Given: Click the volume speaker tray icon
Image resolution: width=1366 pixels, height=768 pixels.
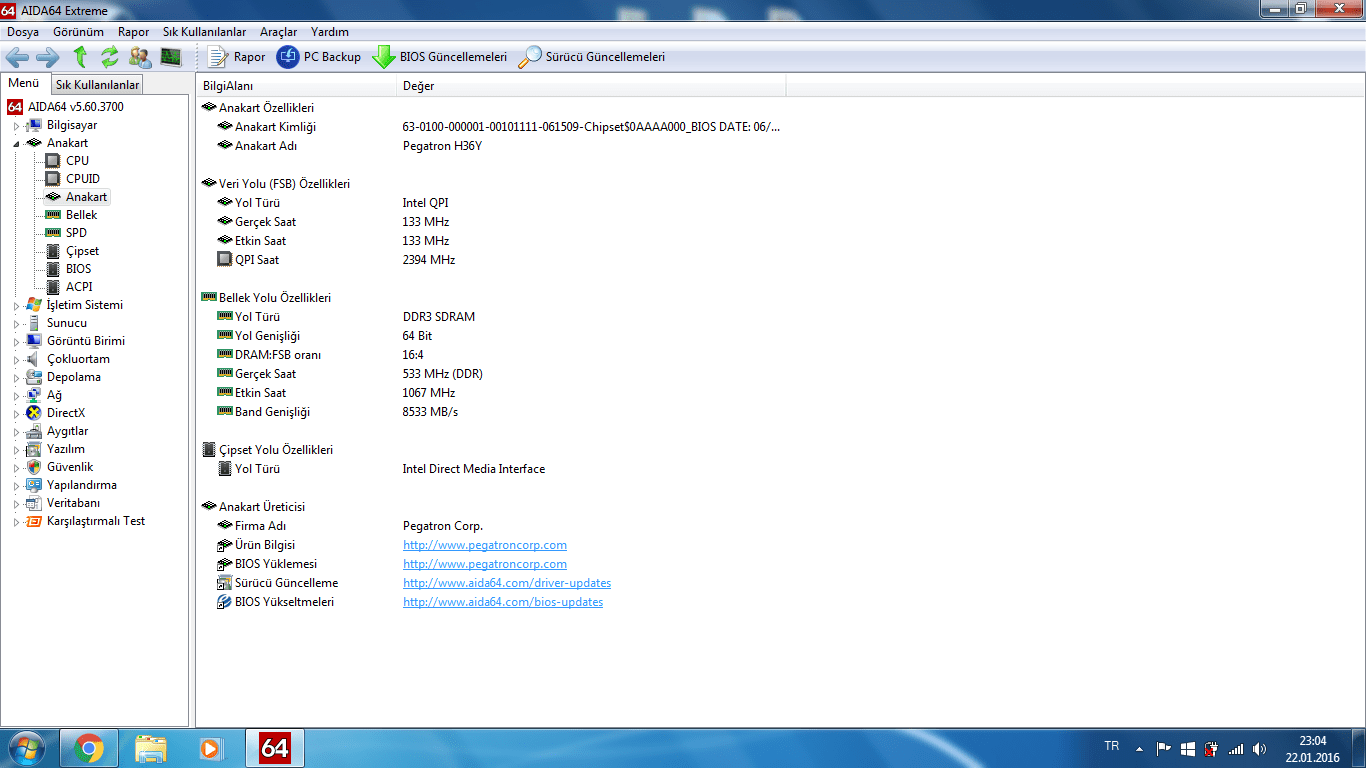Looking at the screenshot, I should [1259, 748].
